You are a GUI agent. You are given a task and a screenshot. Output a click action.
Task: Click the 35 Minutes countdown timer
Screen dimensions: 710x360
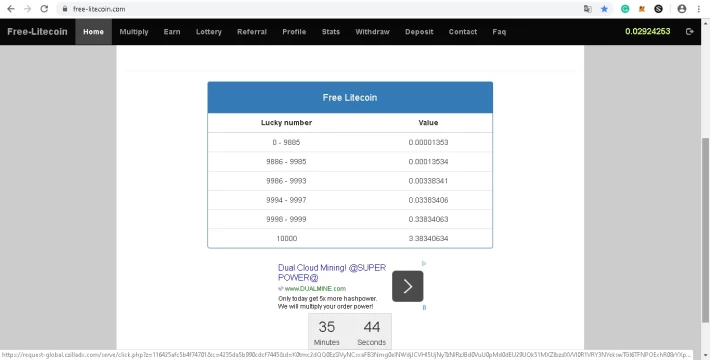point(326,332)
